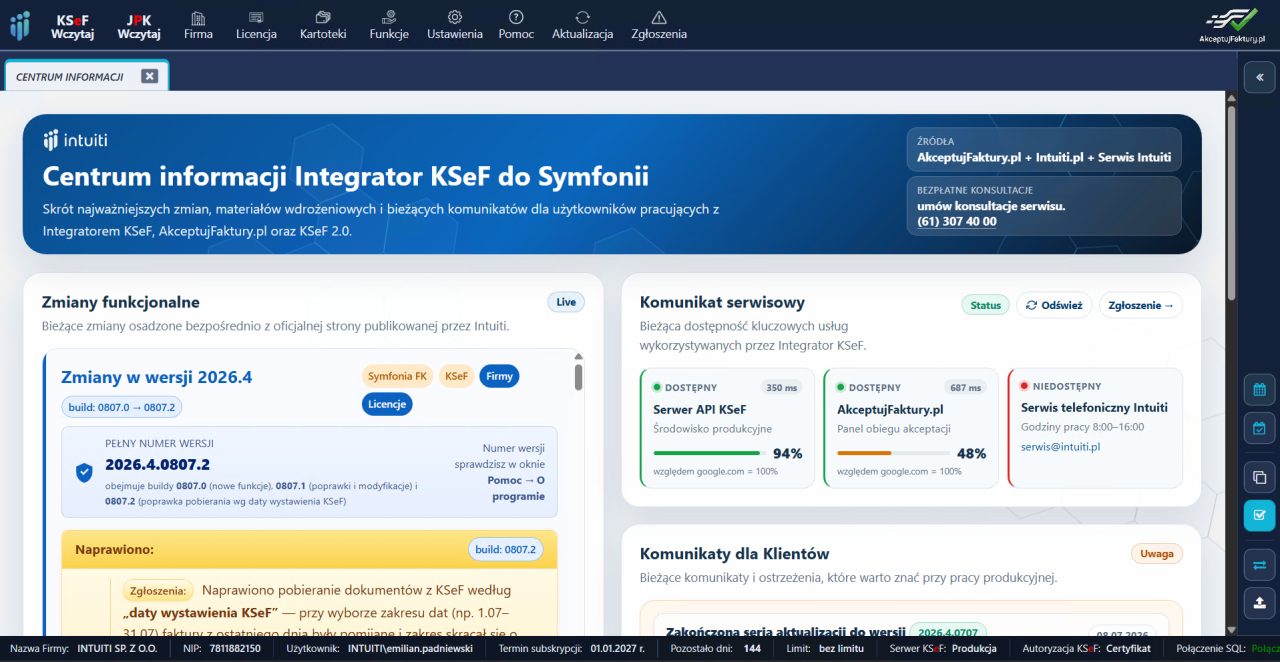1280x662 pixels.
Task: Click the build: 0807.2 badge in Naprawiono
Action: click(506, 549)
